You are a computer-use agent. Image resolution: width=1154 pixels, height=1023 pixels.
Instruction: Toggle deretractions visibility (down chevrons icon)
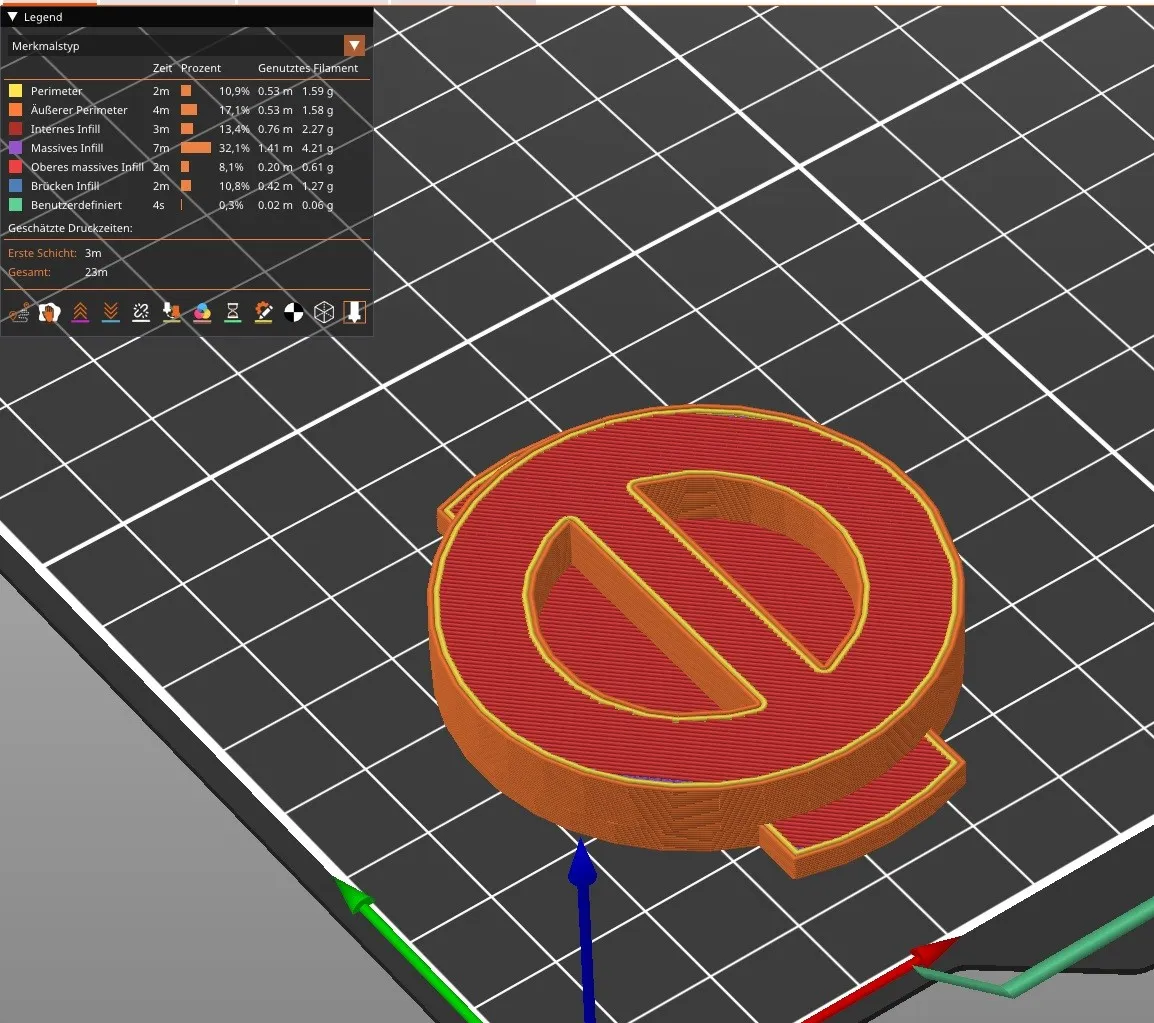pos(110,313)
